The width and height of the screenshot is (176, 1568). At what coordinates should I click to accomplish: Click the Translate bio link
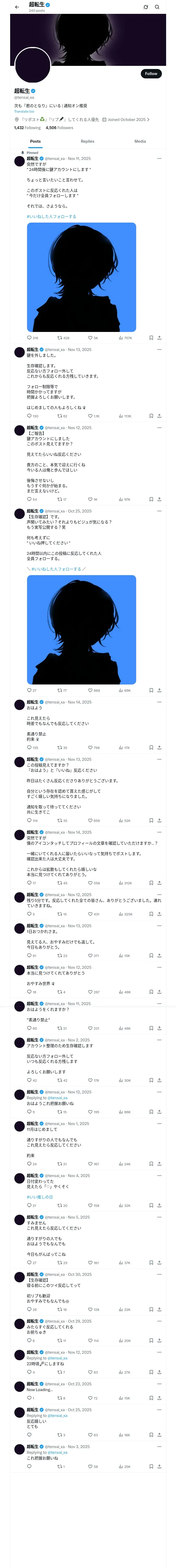coord(24,111)
